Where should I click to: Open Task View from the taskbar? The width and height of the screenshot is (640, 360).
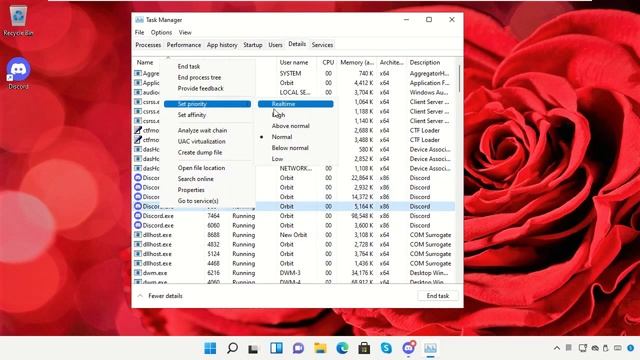(253, 348)
